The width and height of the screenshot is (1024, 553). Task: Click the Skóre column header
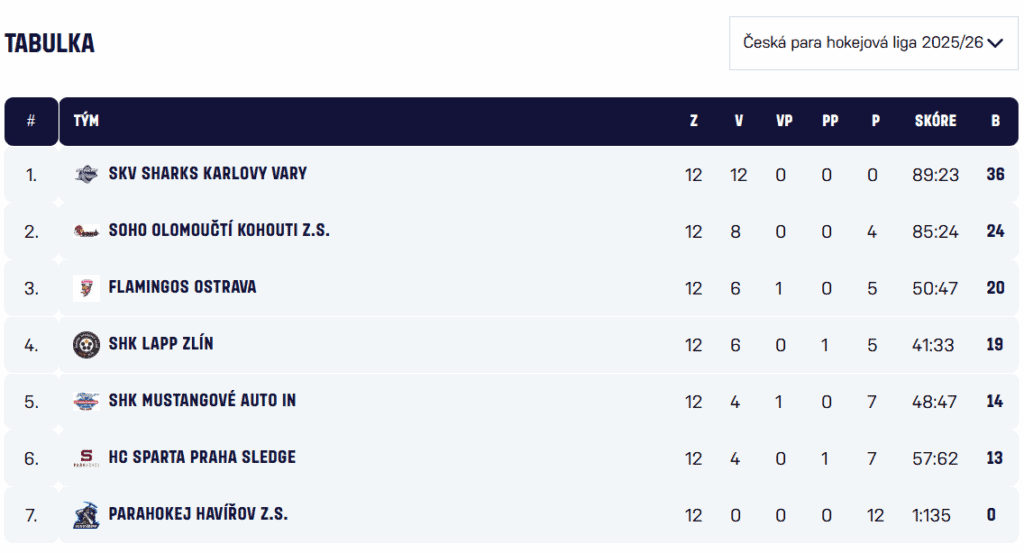935,121
